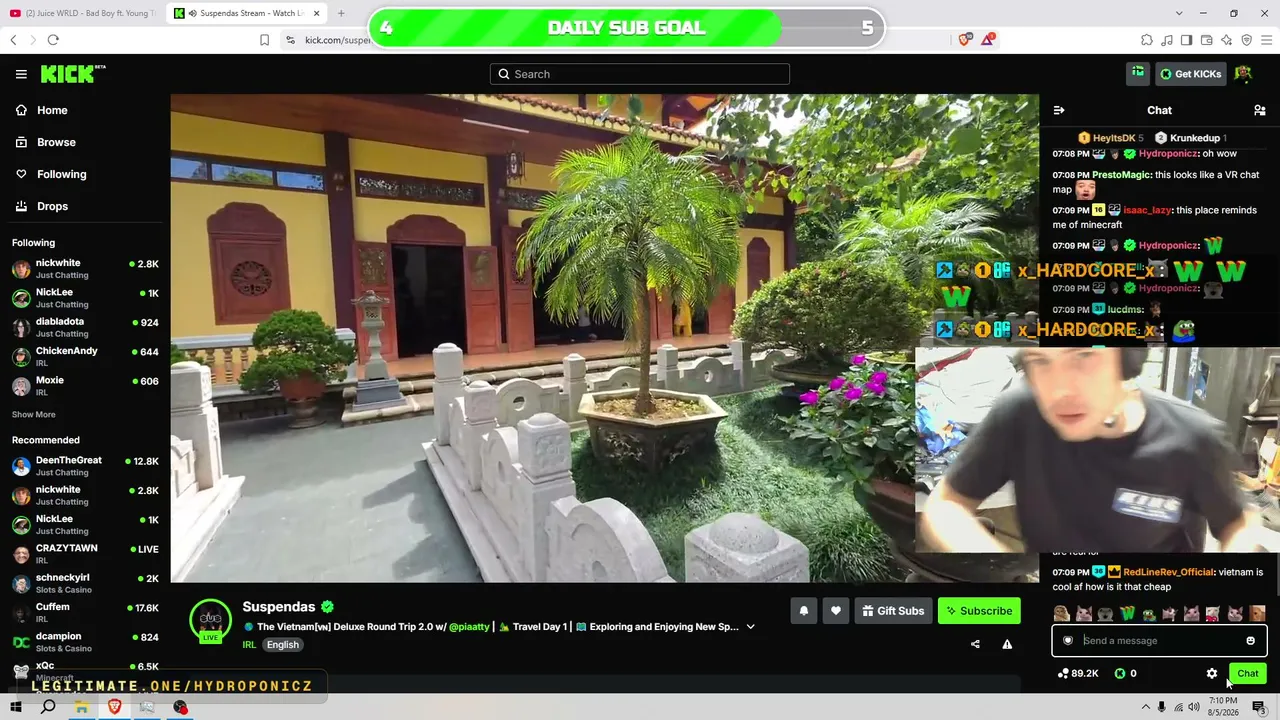This screenshot has width=1280, height=720.
Task: Open ChickenAndy channel under Following
Action: click(85, 357)
